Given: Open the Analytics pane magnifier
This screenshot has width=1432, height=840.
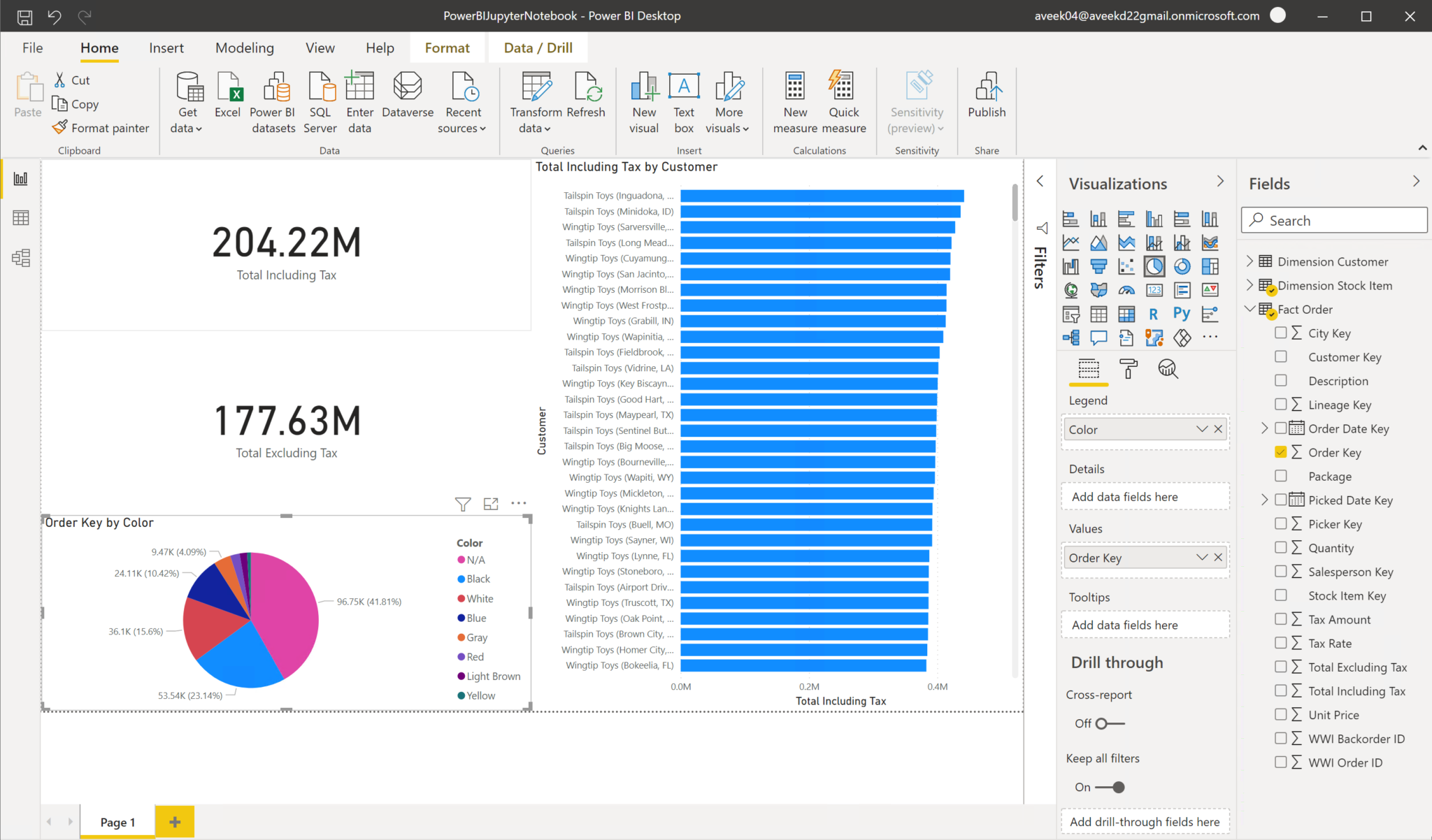Looking at the screenshot, I should pyautogui.click(x=1169, y=369).
